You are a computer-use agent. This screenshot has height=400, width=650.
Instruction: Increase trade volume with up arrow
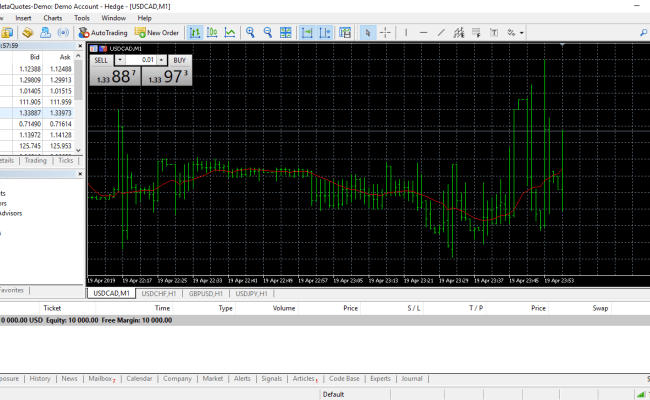(161, 60)
